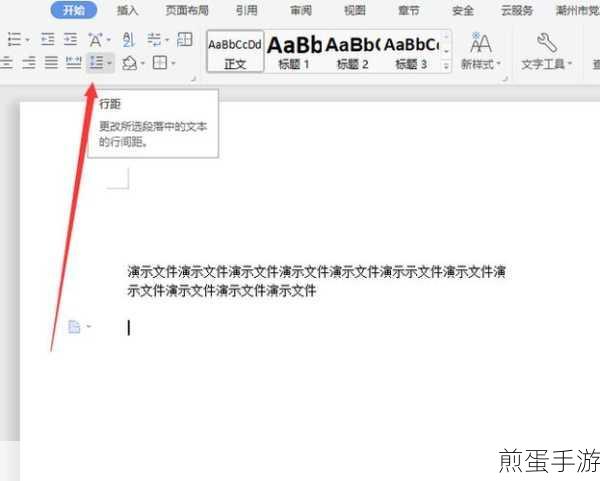Click the borders icon
The image size is (600, 481).
[x=160, y=62]
